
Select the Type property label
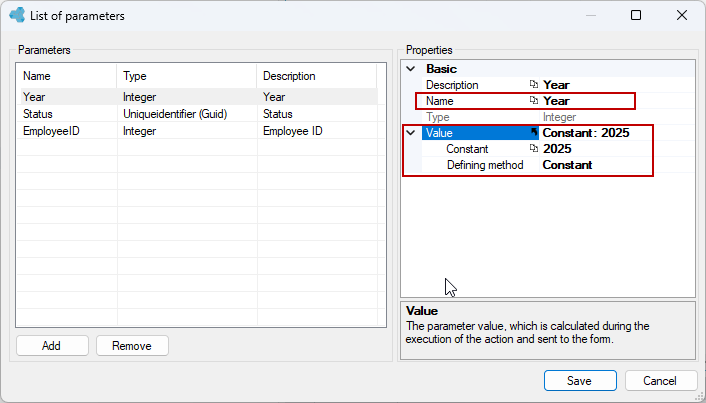click(x=438, y=117)
